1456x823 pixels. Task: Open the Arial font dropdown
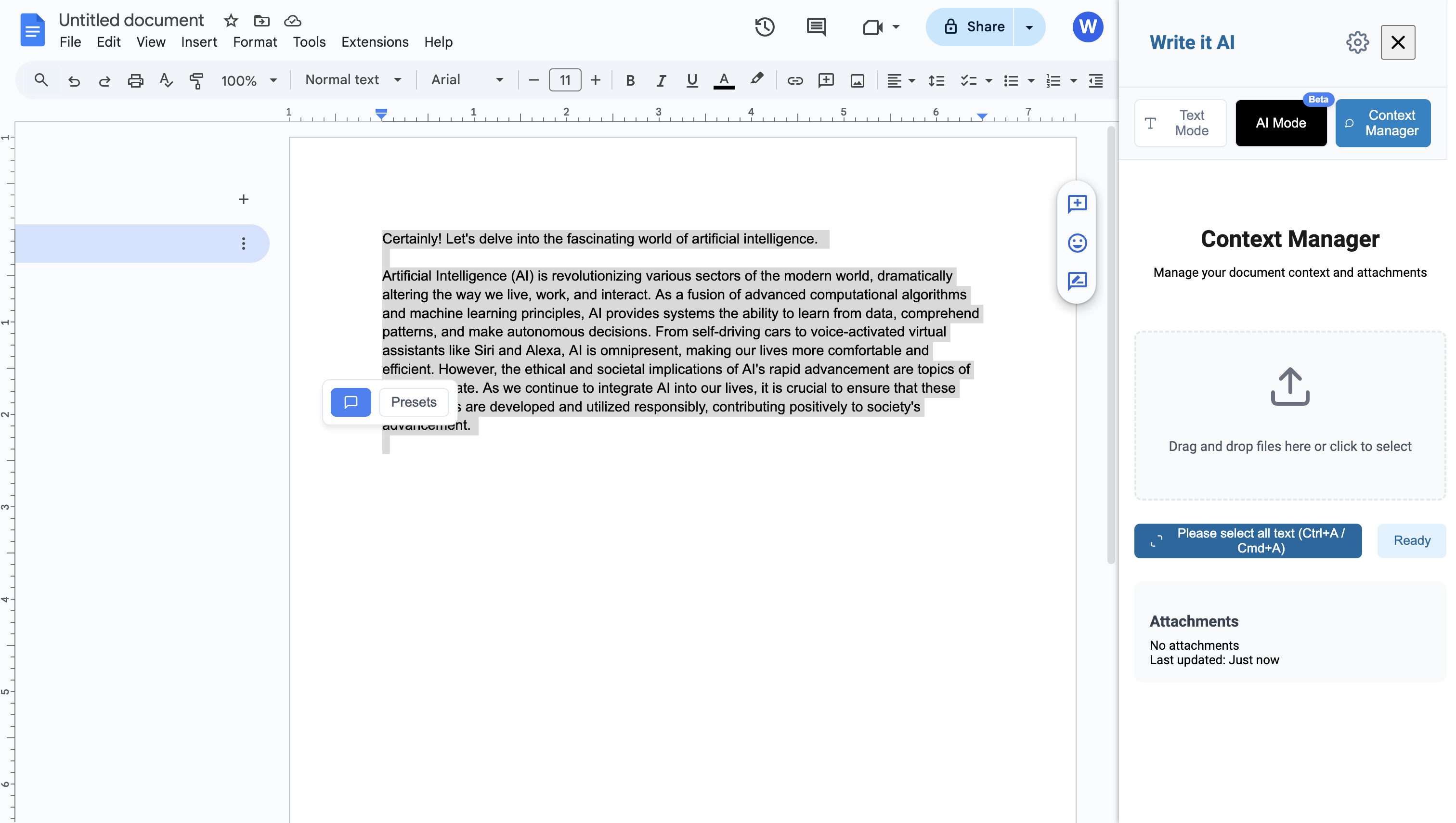pyautogui.click(x=467, y=80)
